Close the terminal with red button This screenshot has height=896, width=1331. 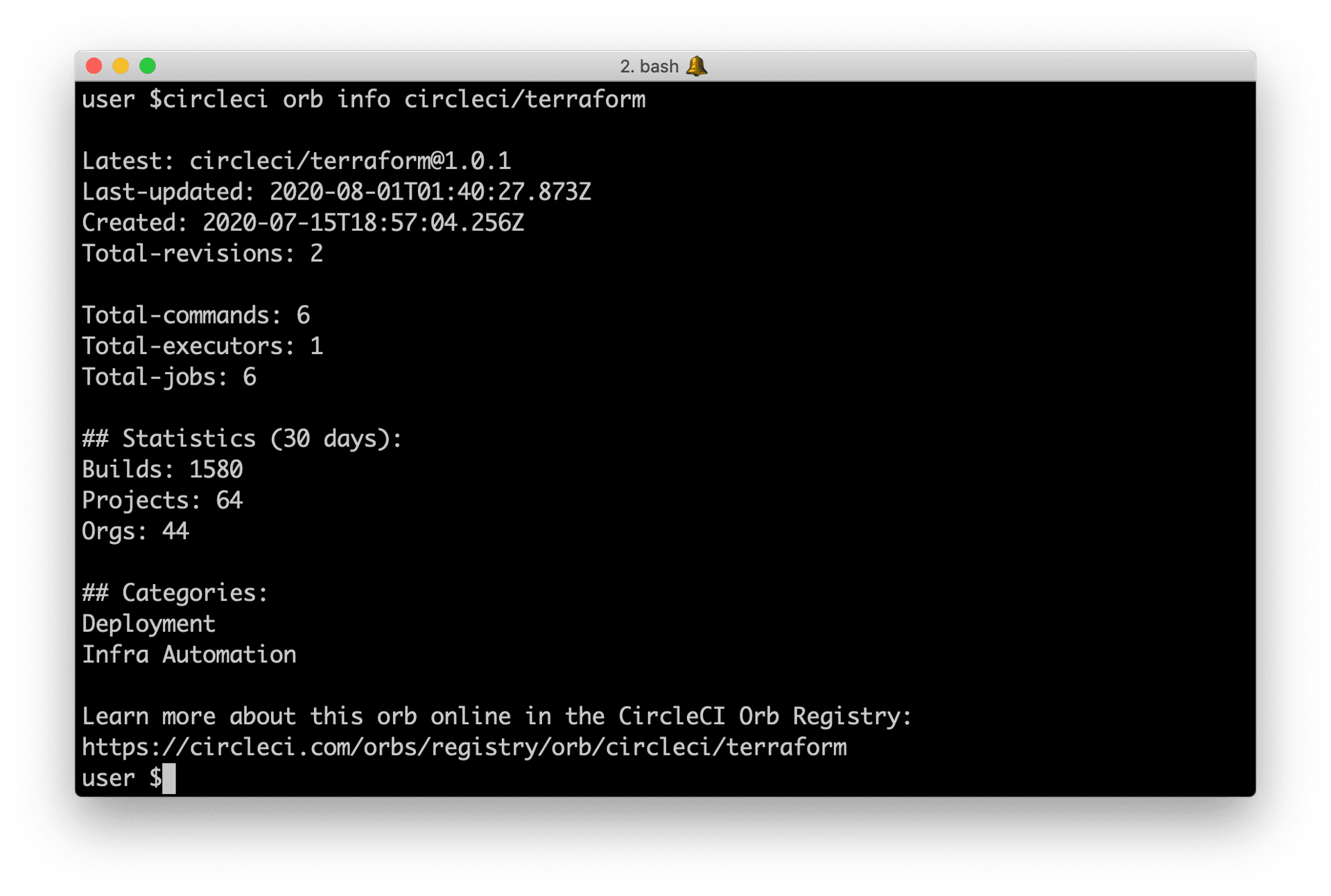tap(94, 66)
